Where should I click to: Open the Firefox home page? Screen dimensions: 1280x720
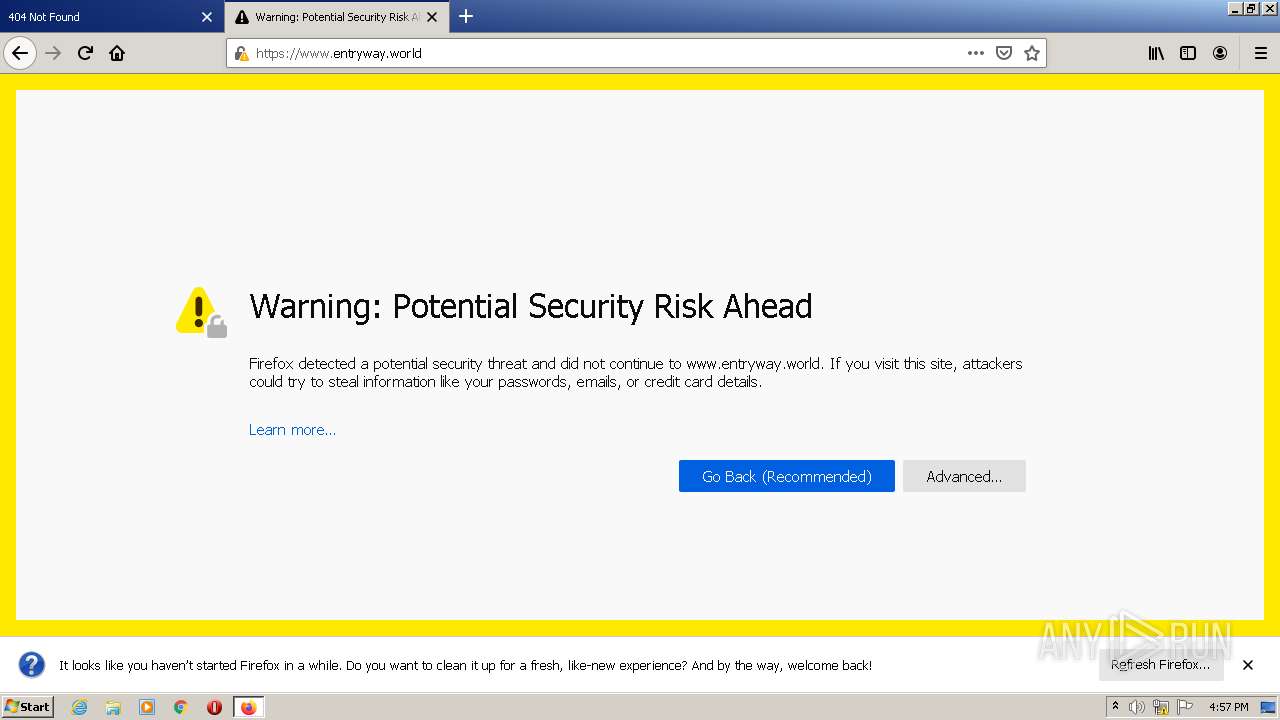(x=117, y=53)
